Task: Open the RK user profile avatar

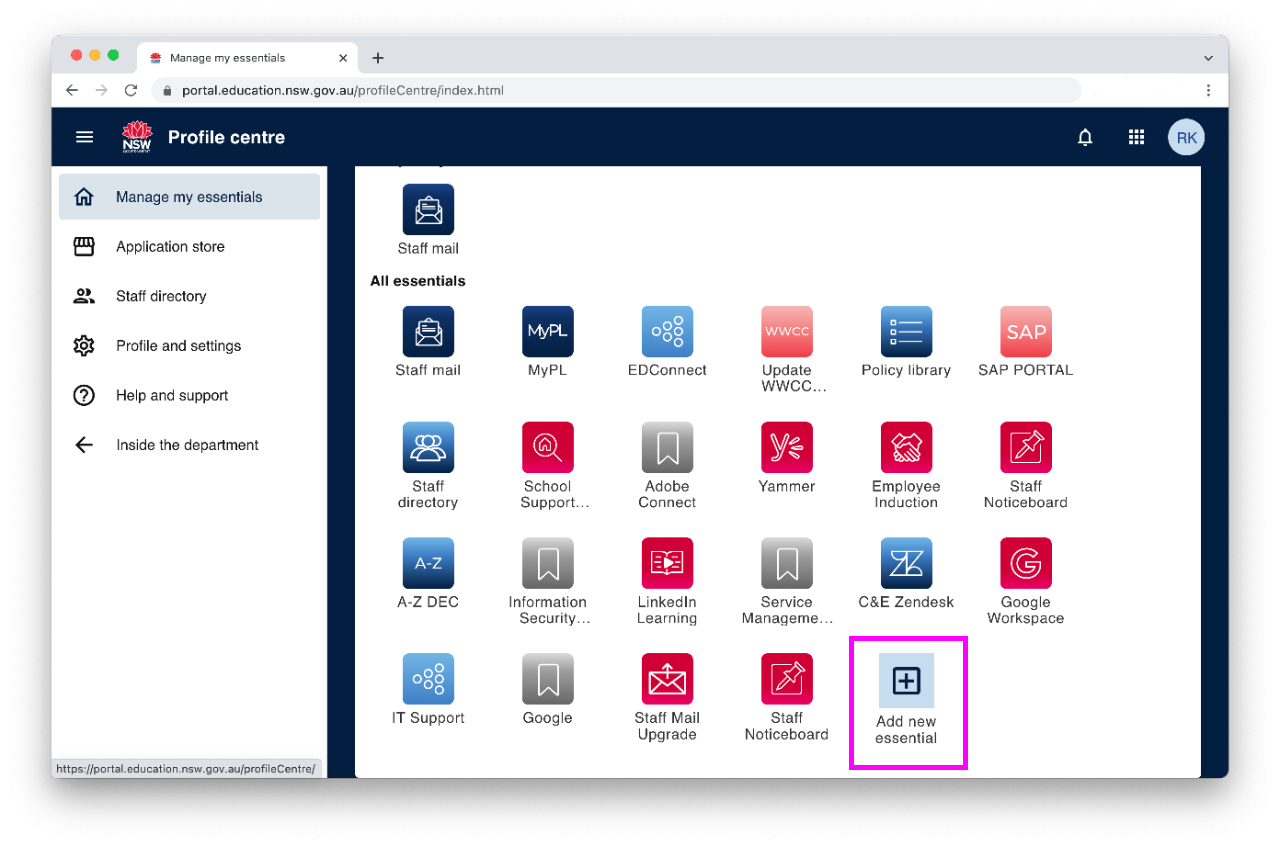Action: [1186, 138]
